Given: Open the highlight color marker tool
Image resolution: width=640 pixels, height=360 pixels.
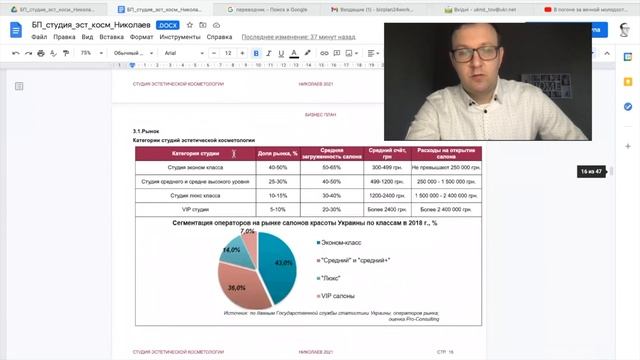Looking at the screenshot, I should tap(307, 53).
